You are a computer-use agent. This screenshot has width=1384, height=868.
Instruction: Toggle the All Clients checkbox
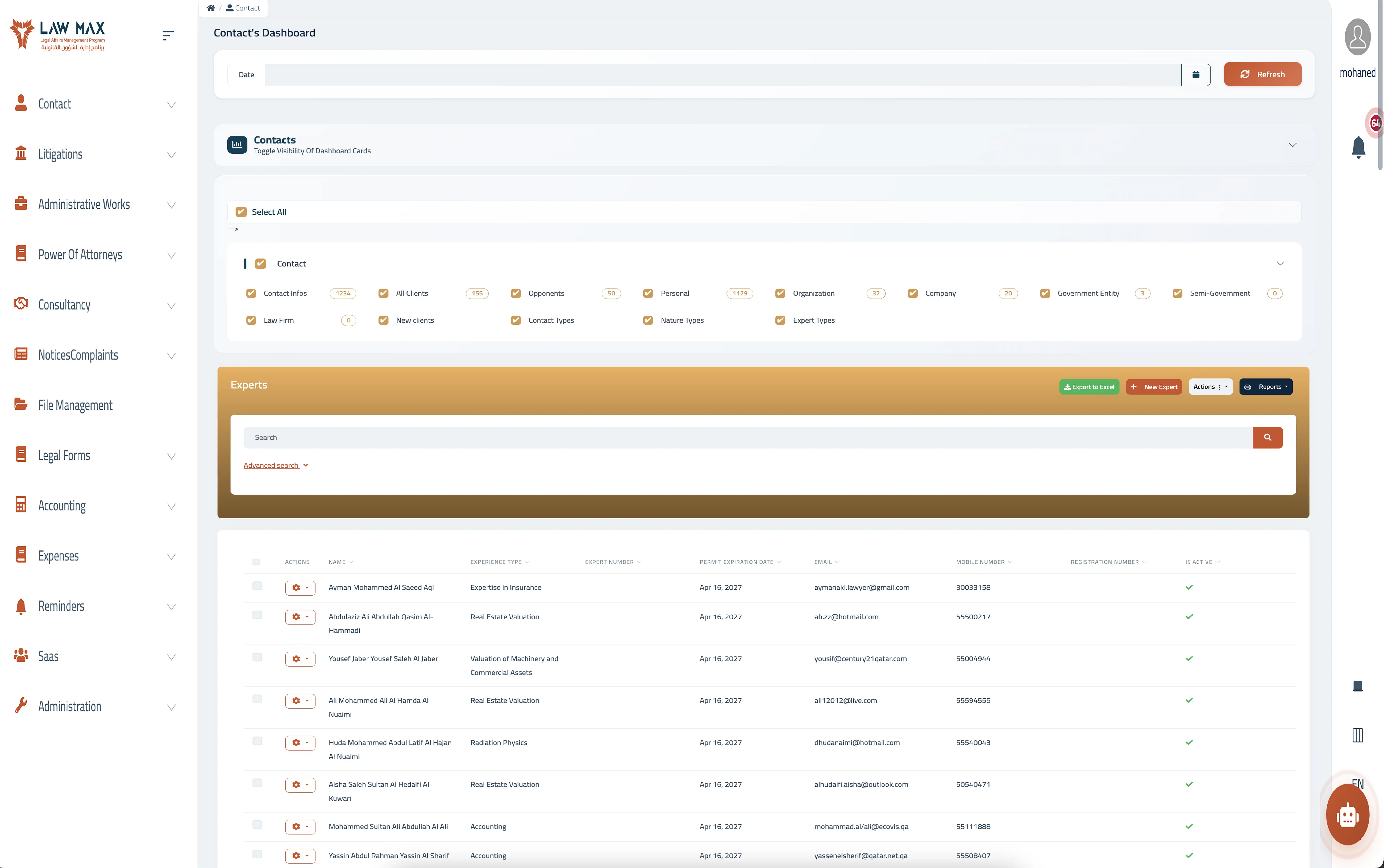click(x=383, y=293)
